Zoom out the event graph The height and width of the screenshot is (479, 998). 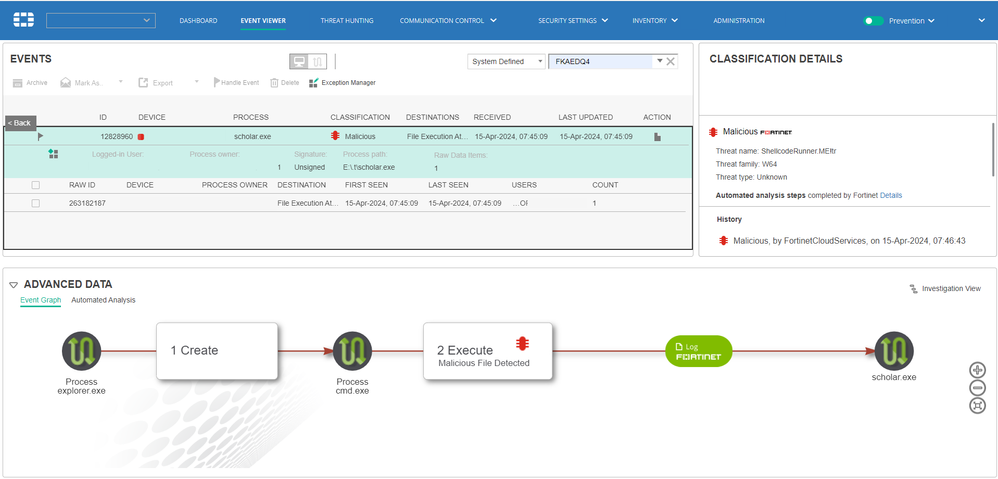(977, 387)
